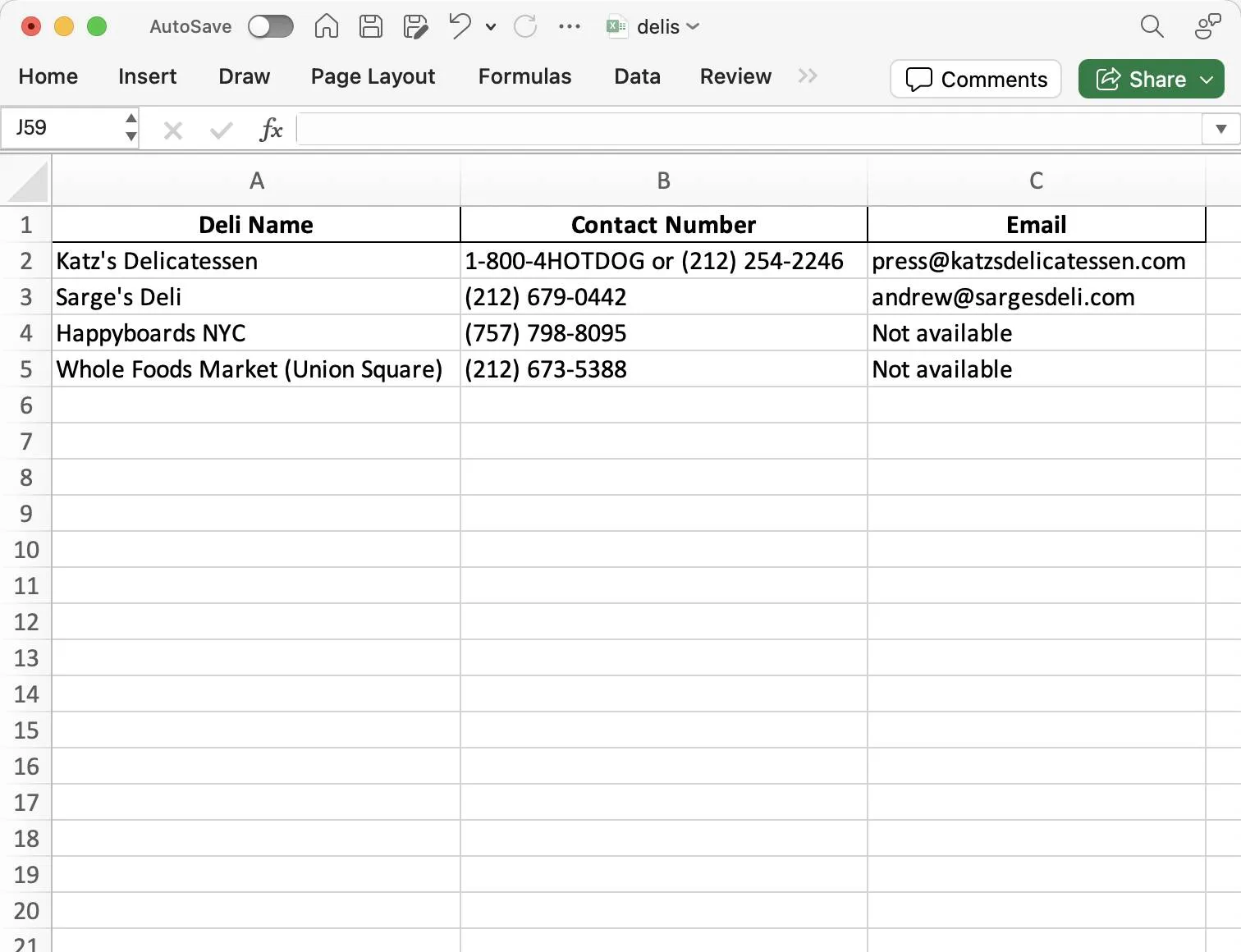The image size is (1241, 952).
Task: Select the Deli Name header cell
Action: coord(256,225)
